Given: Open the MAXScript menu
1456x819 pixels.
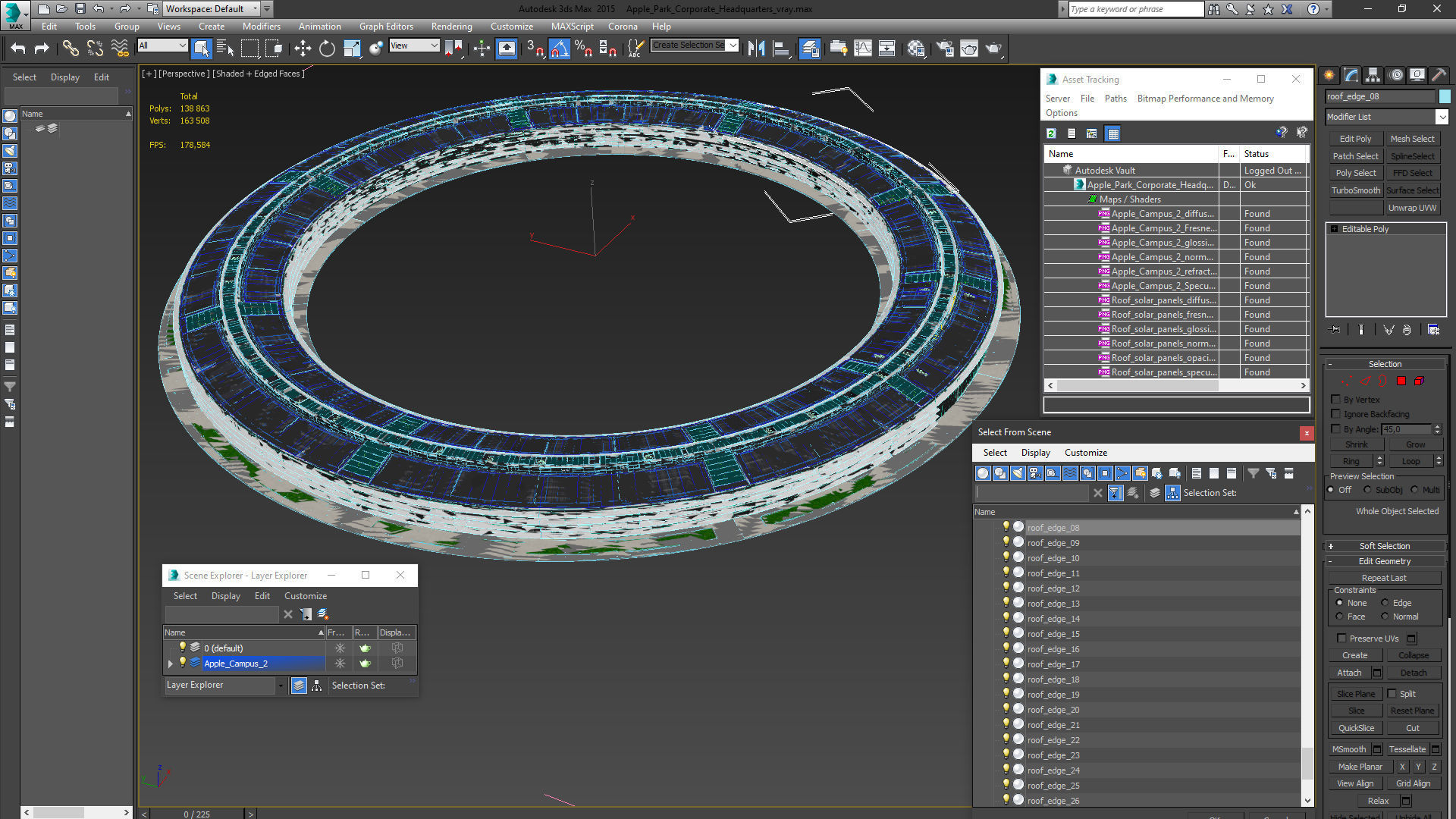Looking at the screenshot, I should pyautogui.click(x=572, y=26).
